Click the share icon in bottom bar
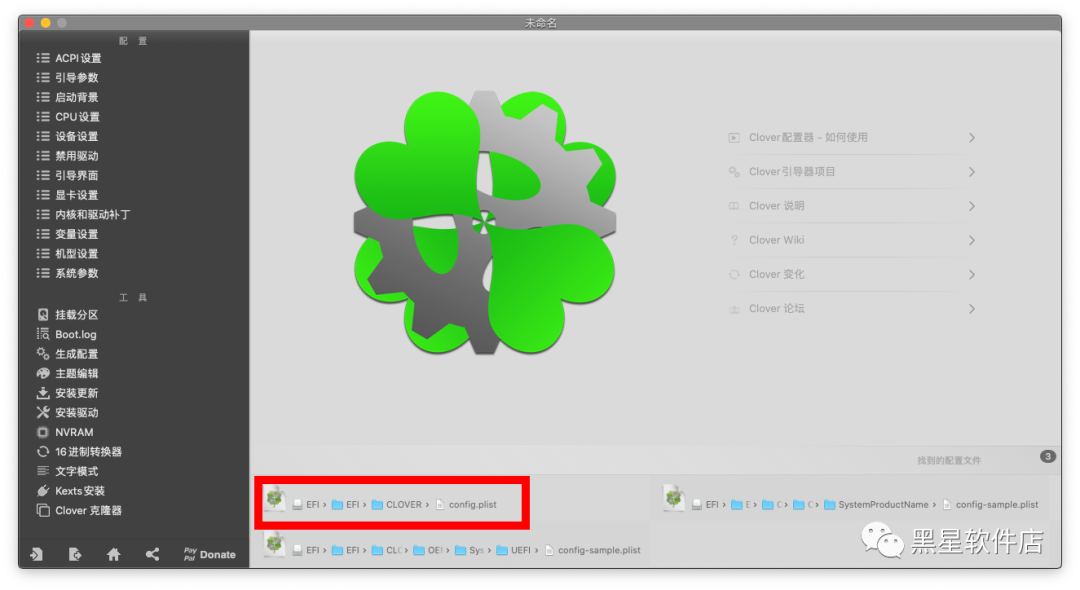The image size is (1080, 590). click(x=152, y=554)
